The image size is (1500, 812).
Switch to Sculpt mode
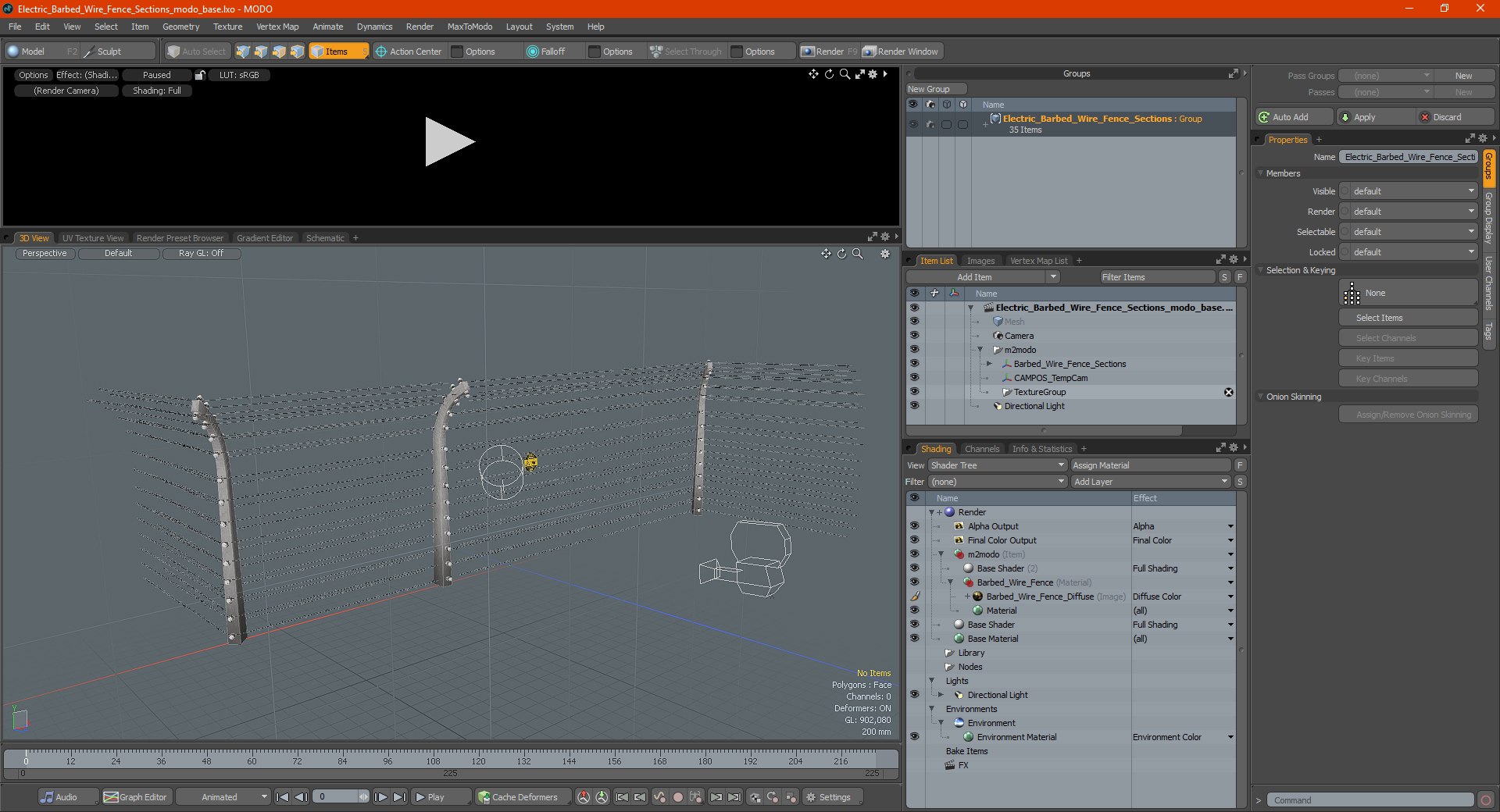pos(118,52)
